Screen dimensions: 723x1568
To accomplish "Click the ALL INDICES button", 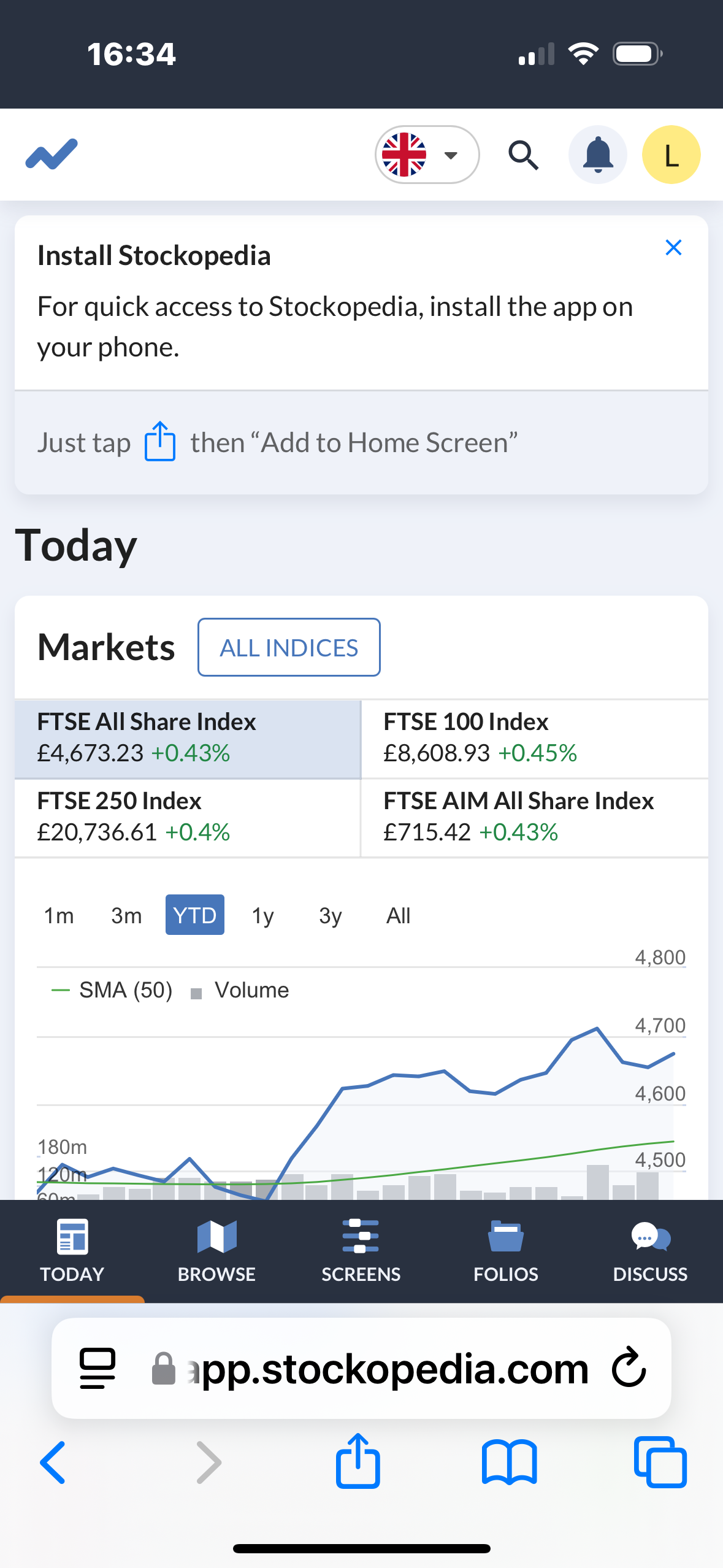I will 289,647.
